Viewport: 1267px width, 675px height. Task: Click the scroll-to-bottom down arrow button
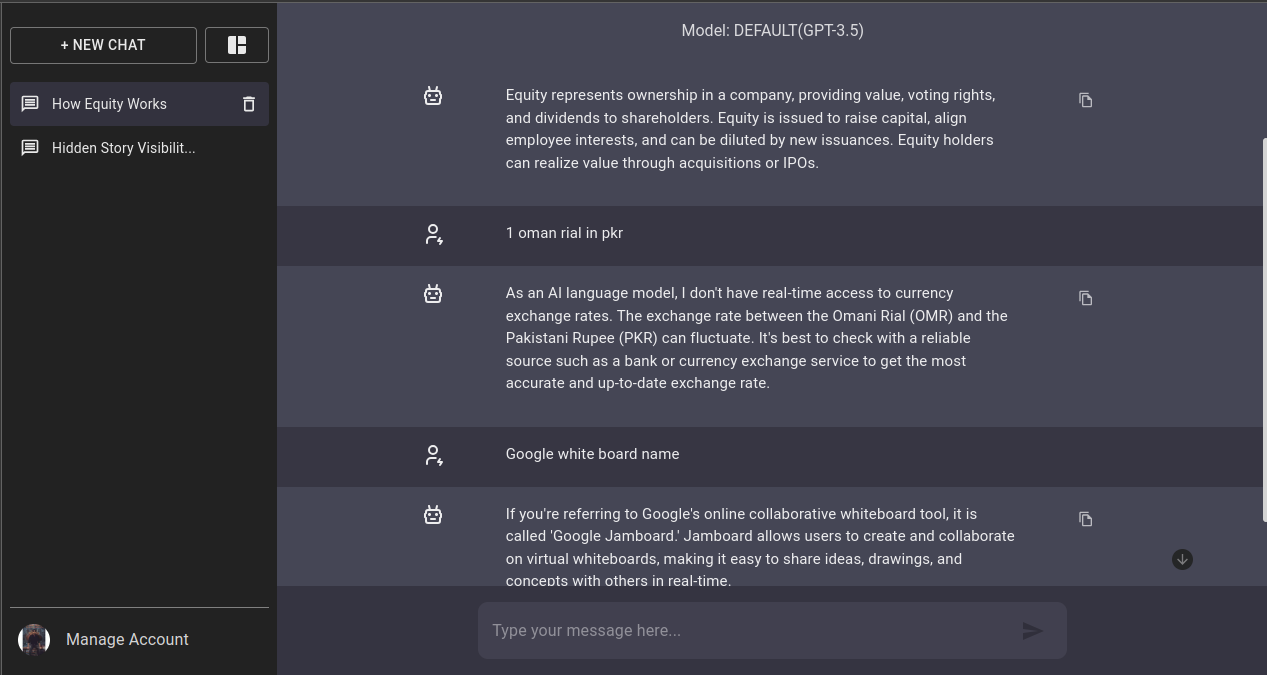click(1182, 559)
